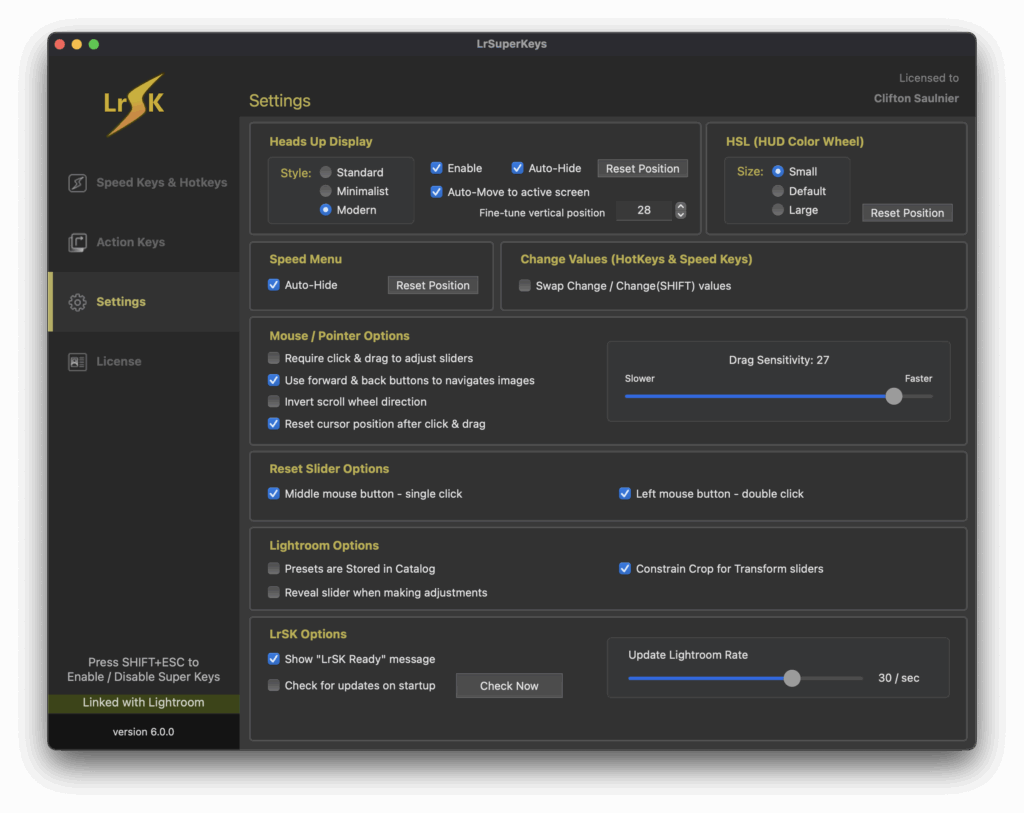The image size is (1024, 813).
Task: Click the License card icon in sidebar
Action: point(78,361)
